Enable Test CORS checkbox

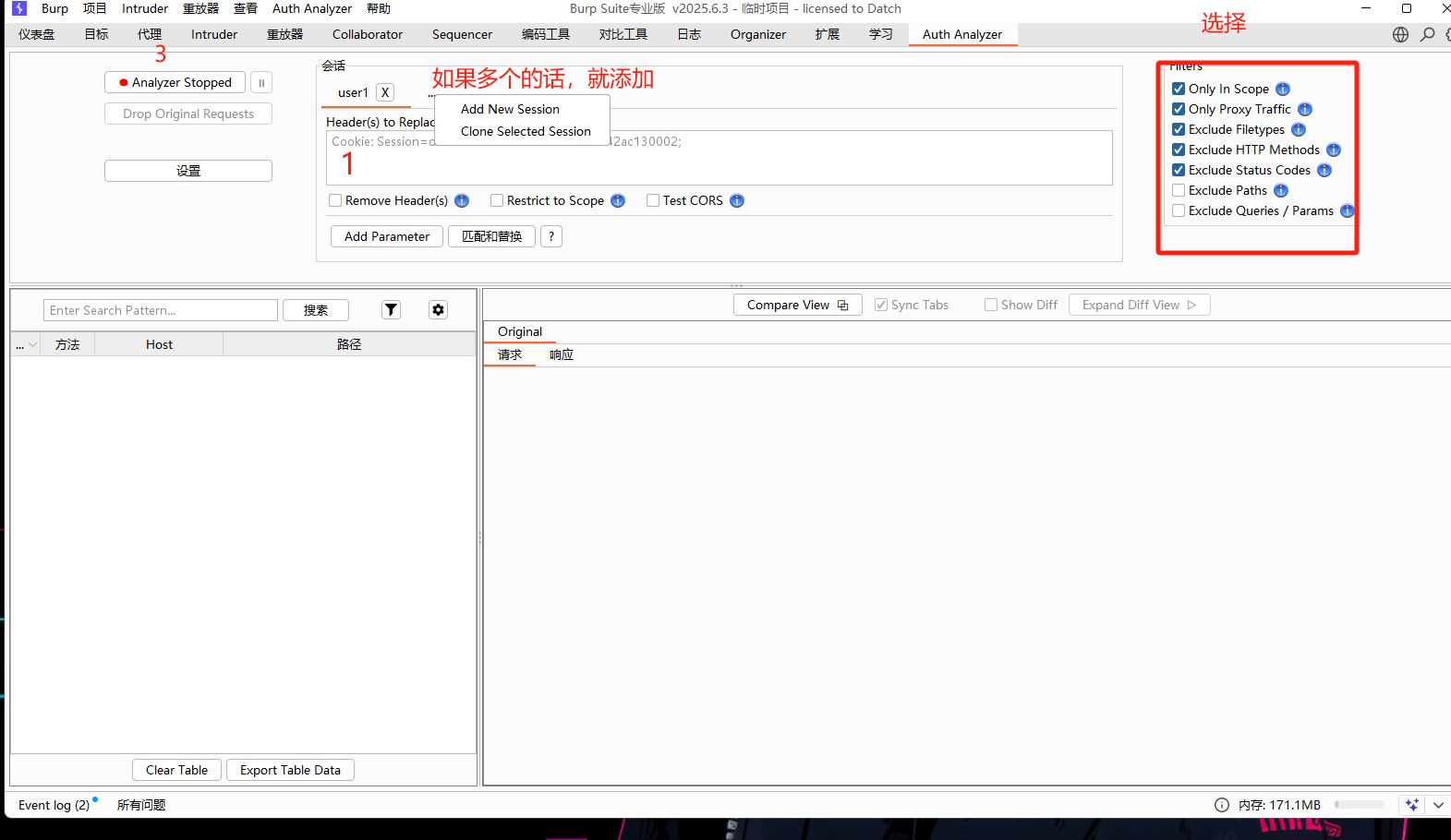pos(653,200)
